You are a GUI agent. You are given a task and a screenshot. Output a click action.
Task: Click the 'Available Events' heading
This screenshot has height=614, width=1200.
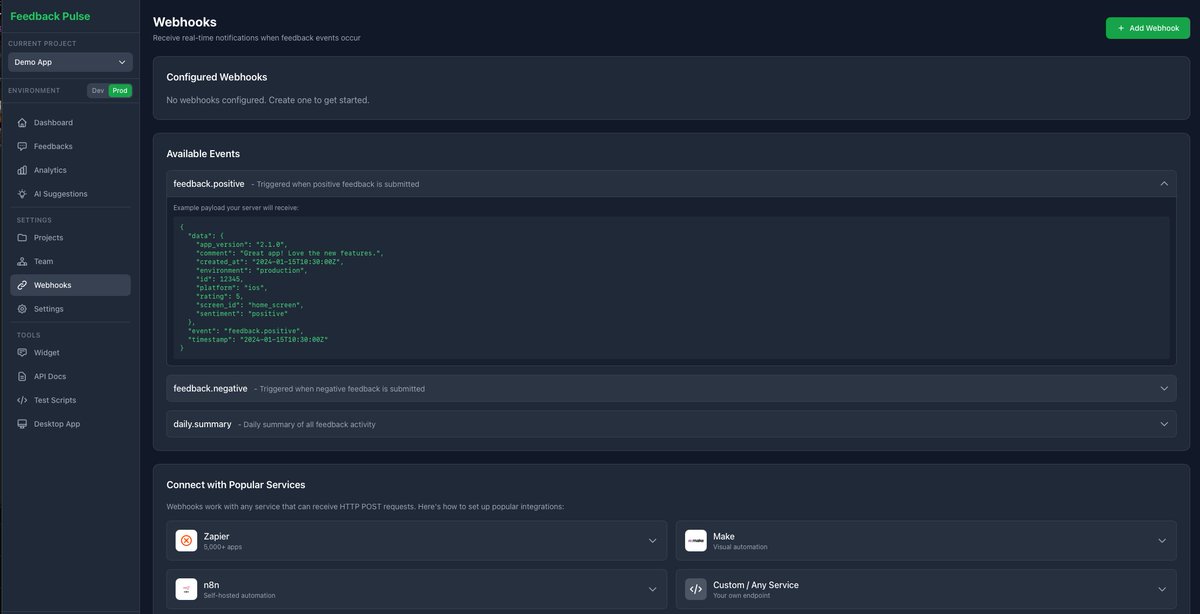(203, 154)
